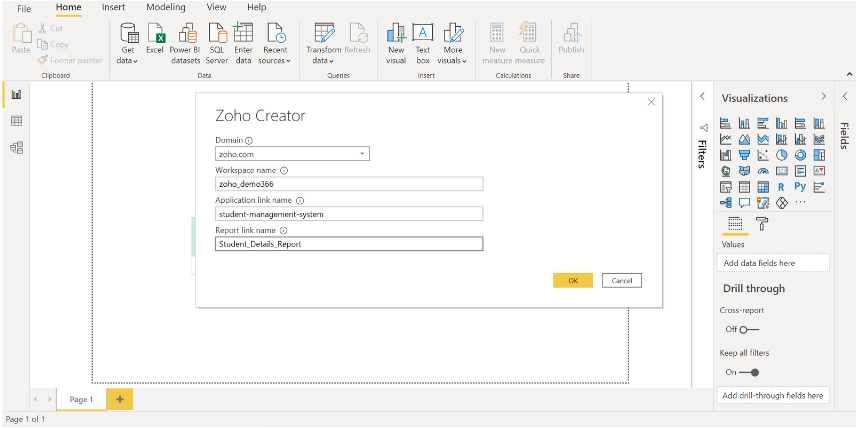This screenshot has width=858, height=428.
Task: Select the globe map visual
Action: [x=726, y=171]
